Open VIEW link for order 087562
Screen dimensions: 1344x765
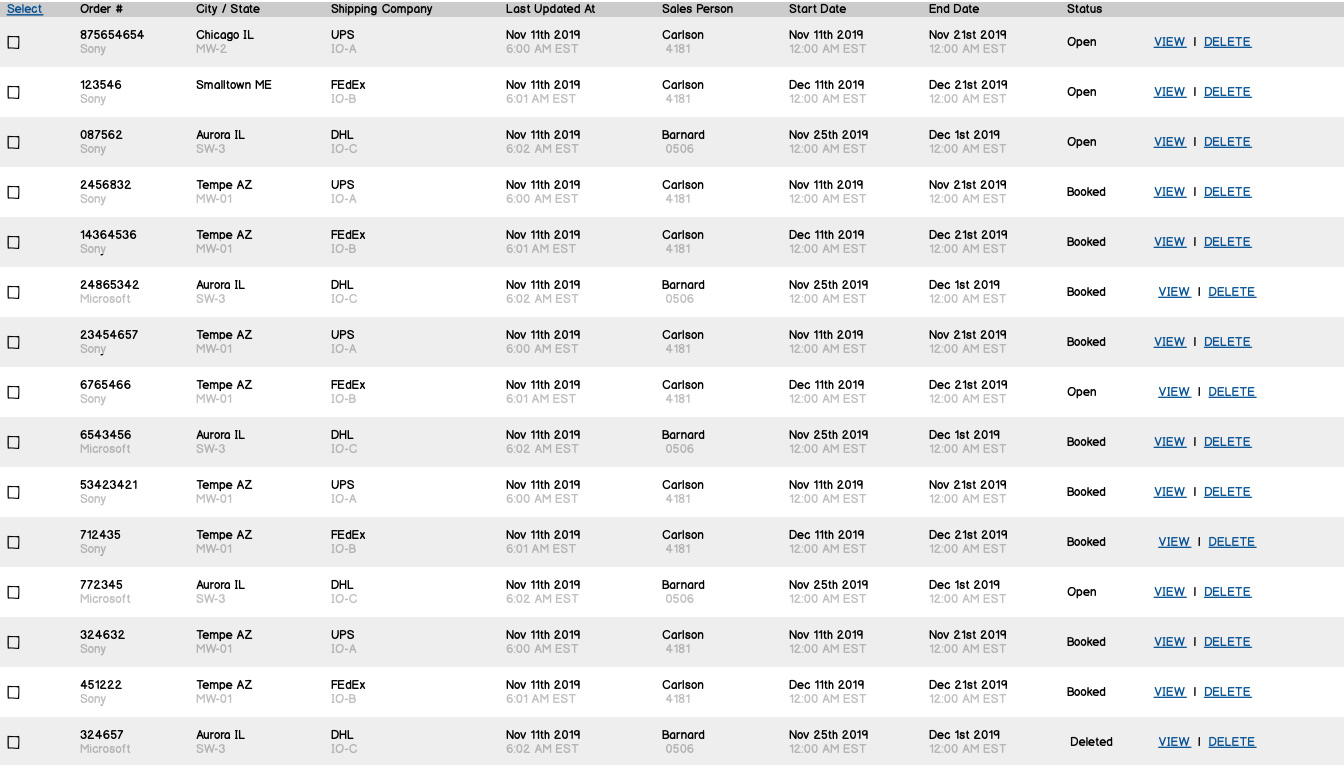pyautogui.click(x=1169, y=142)
